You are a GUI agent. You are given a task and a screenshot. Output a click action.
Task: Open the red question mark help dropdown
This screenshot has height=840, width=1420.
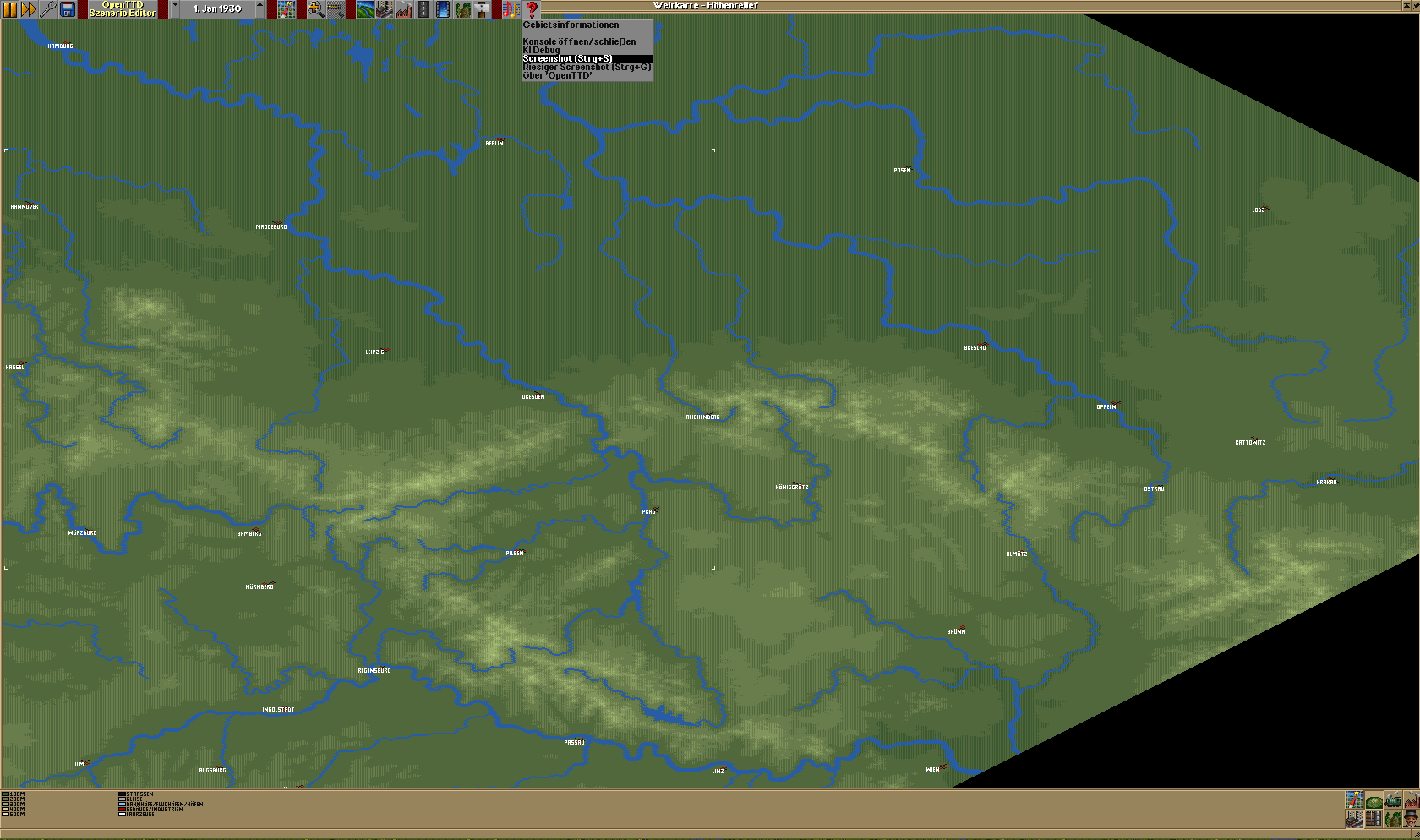[531, 9]
